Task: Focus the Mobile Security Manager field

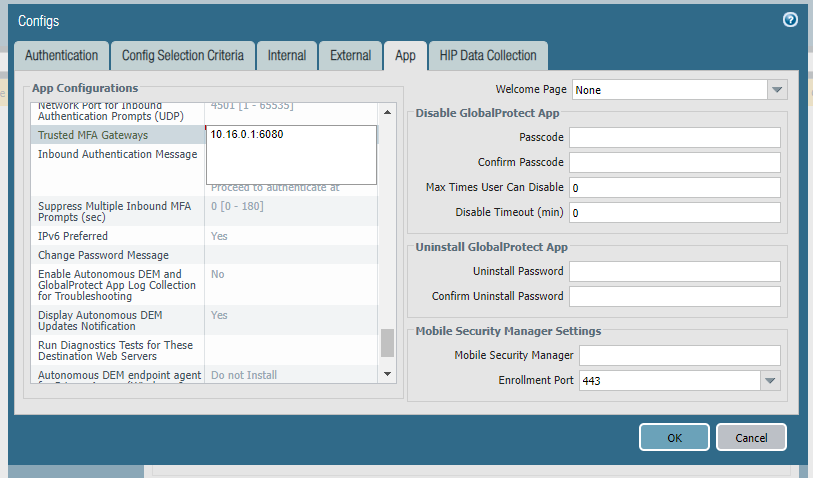Action: [679, 356]
